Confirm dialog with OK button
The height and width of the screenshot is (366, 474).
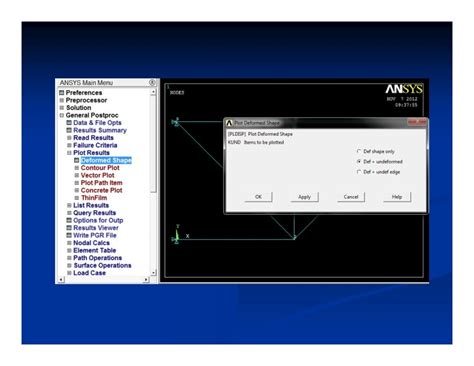pyautogui.click(x=258, y=197)
